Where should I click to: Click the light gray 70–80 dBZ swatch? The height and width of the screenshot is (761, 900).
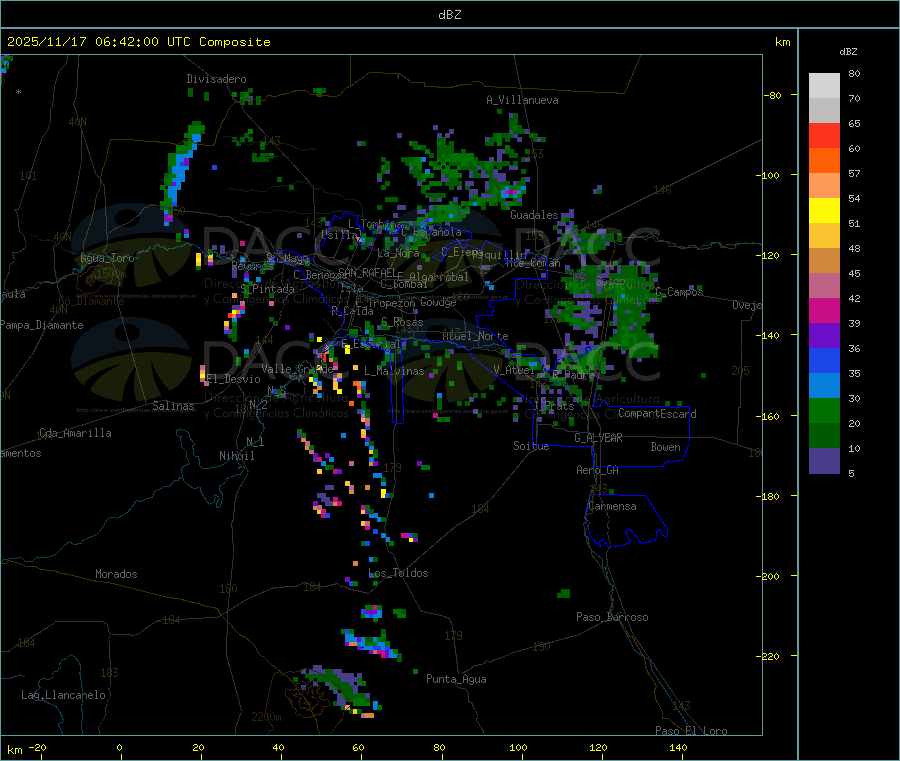tap(824, 86)
